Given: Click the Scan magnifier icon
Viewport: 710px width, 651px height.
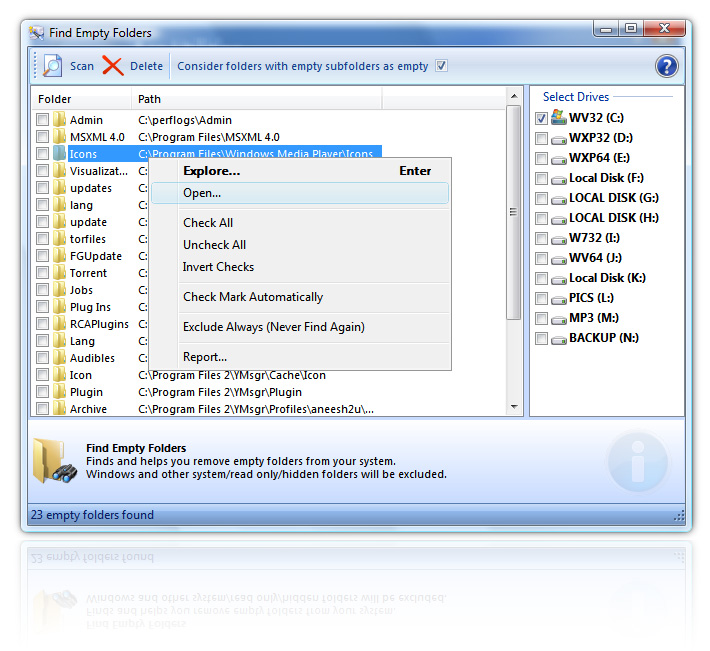Looking at the screenshot, I should [51, 67].
